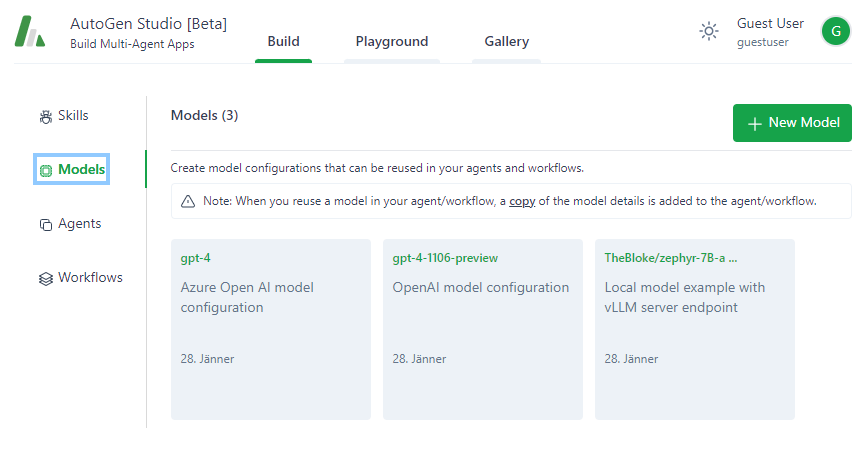Click the AutoGen Studio logo icon

[31, 32]
